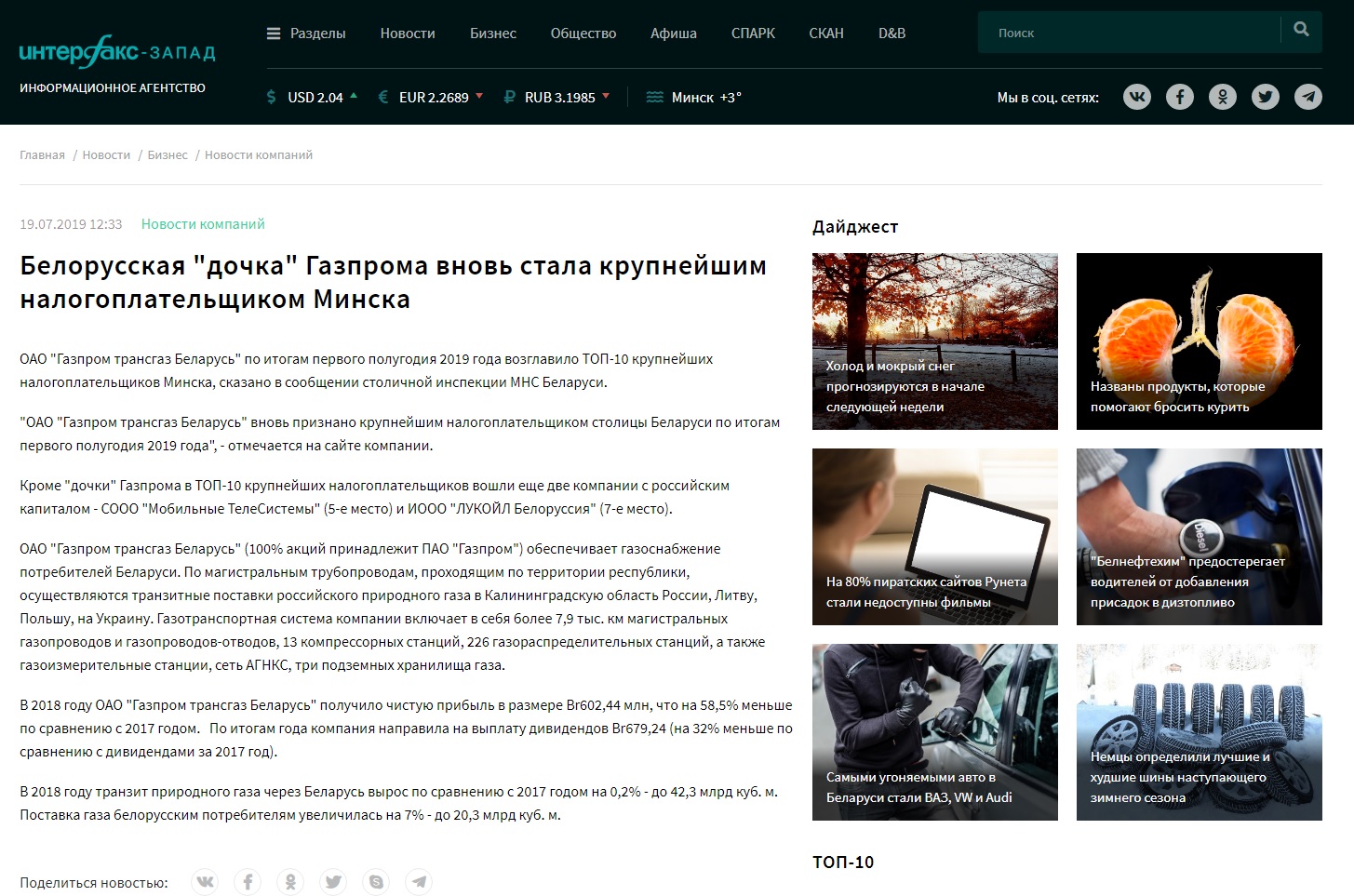1354x896 pixels.
Task: Share the news via Odnoklassniki icon
Action: tap(290, 881)
